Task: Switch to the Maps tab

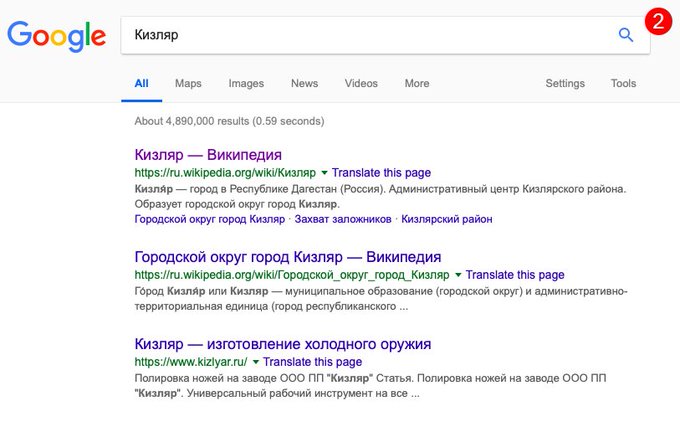Action: (188, 83)
